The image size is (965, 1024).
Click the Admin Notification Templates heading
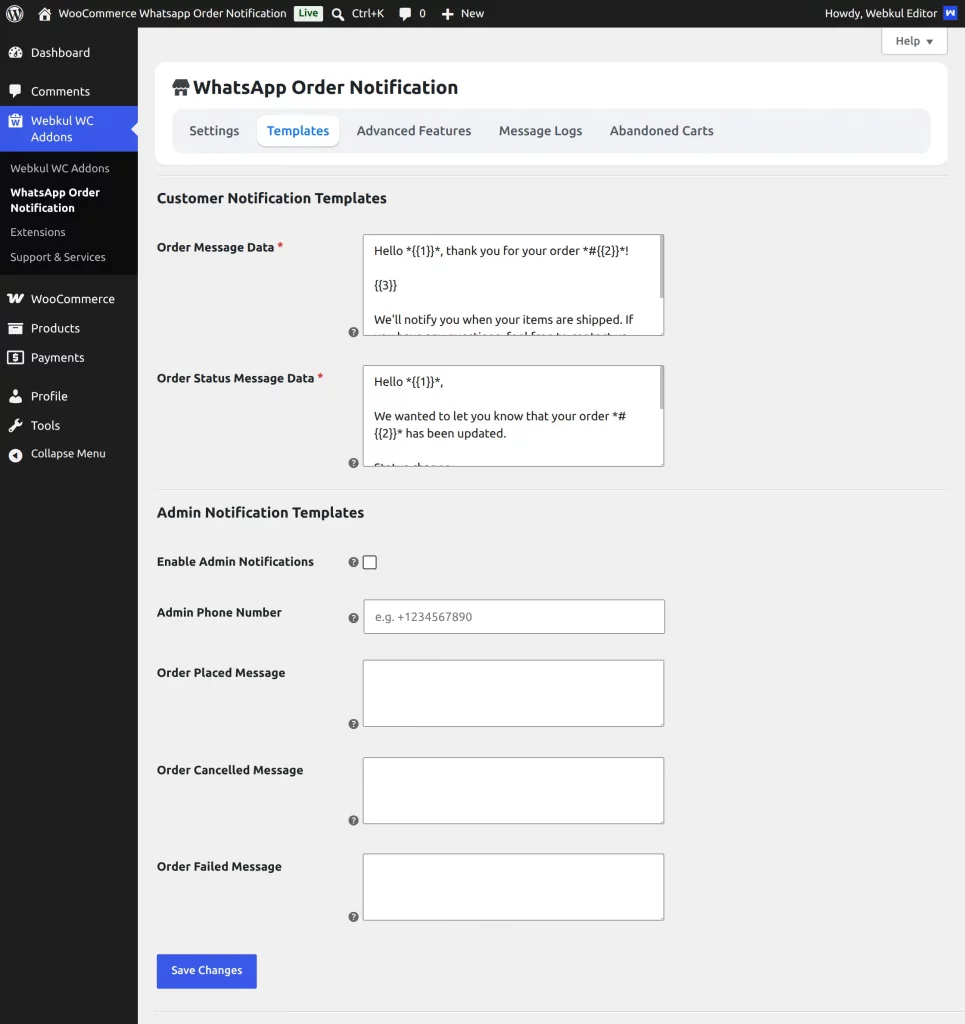[260, 513]
